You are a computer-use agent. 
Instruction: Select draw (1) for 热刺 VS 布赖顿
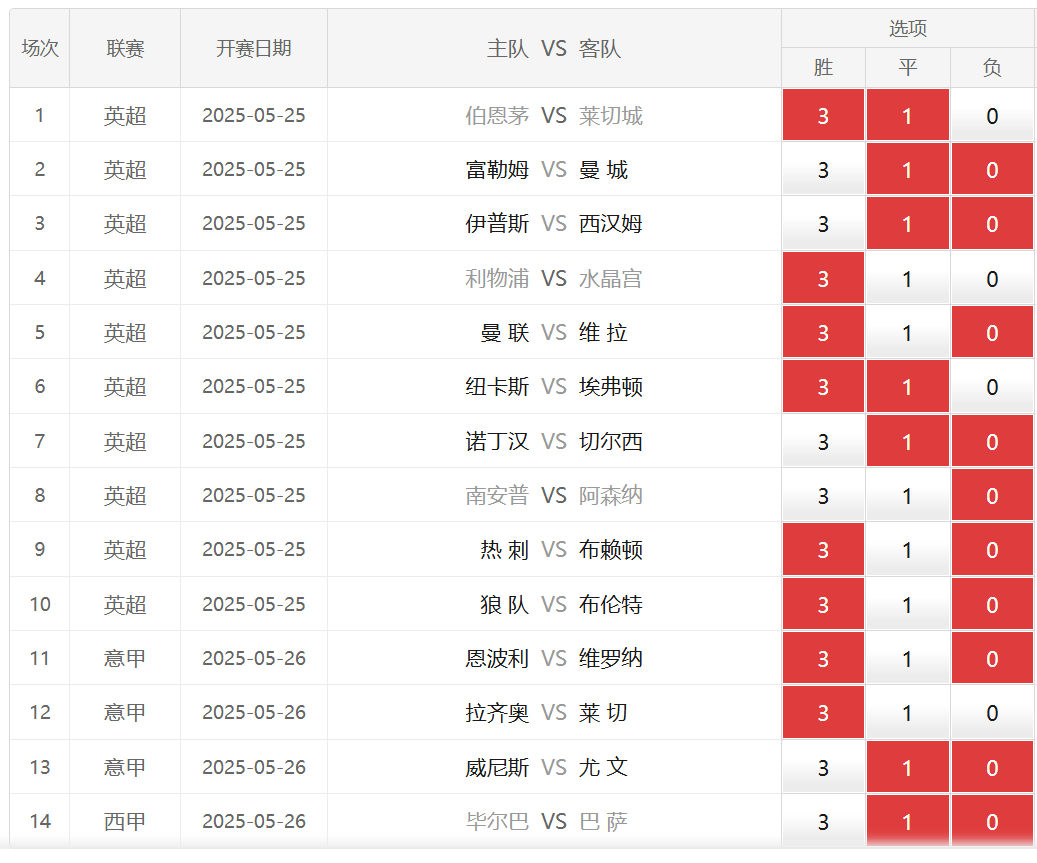pyautogui.click(x=907, y=550)
